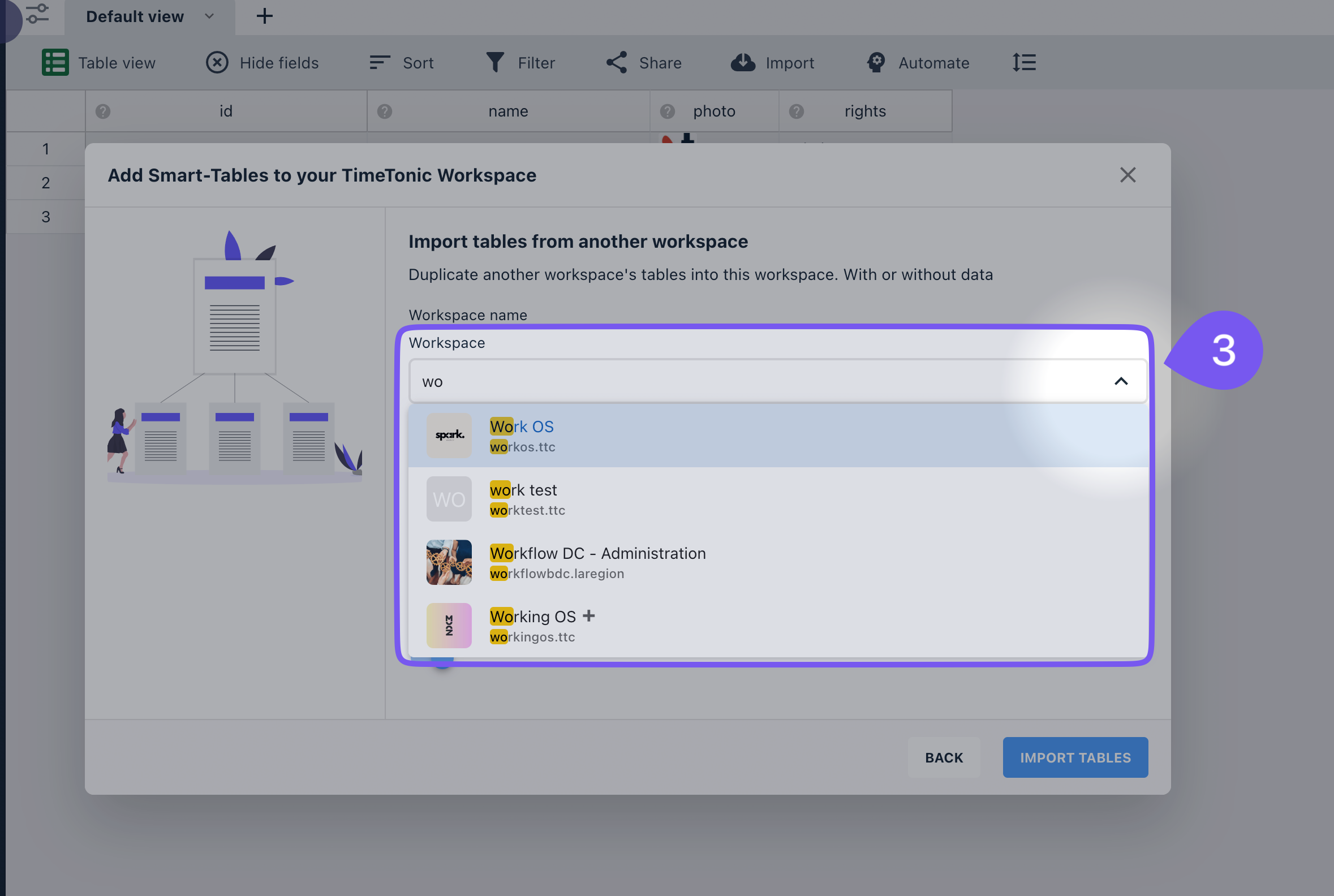Click the Import cloud download icon
This screenshot has height=896, width=1334.
point(743,62)
